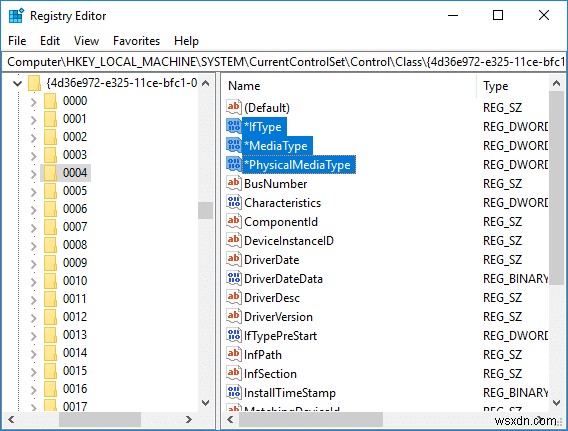The image size is (568, 431).
Task: Click values pane scroll up arrow
Action: pyautogui.click(x=556, y=83)
